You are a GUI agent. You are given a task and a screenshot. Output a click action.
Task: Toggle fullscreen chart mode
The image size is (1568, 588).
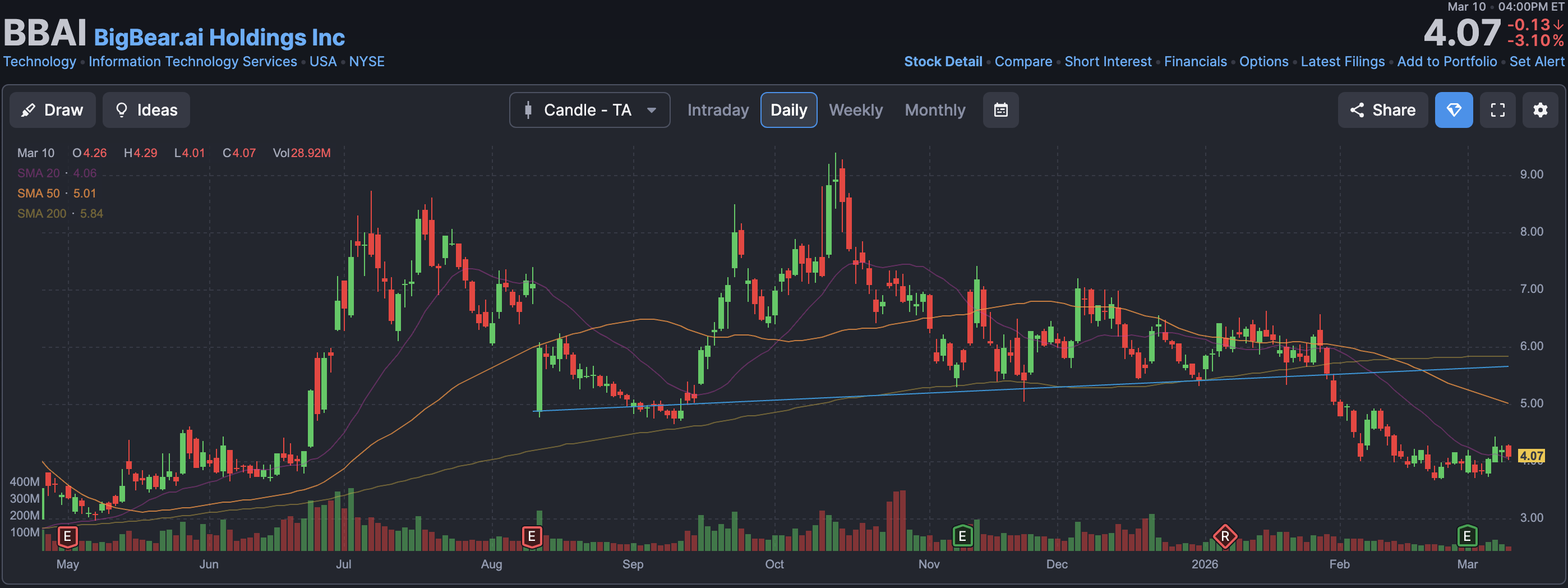tap(1497, 110)
